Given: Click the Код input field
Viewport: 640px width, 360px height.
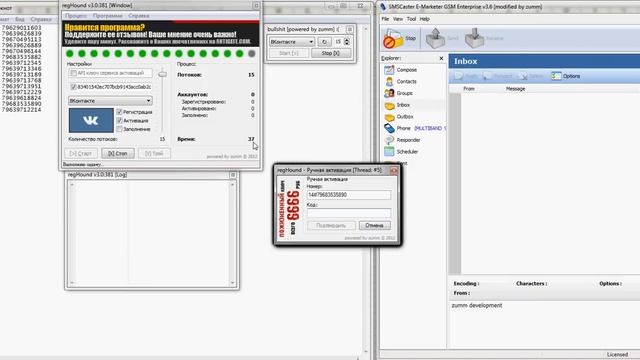Looking at the screenshot, I should click(349, 213).
